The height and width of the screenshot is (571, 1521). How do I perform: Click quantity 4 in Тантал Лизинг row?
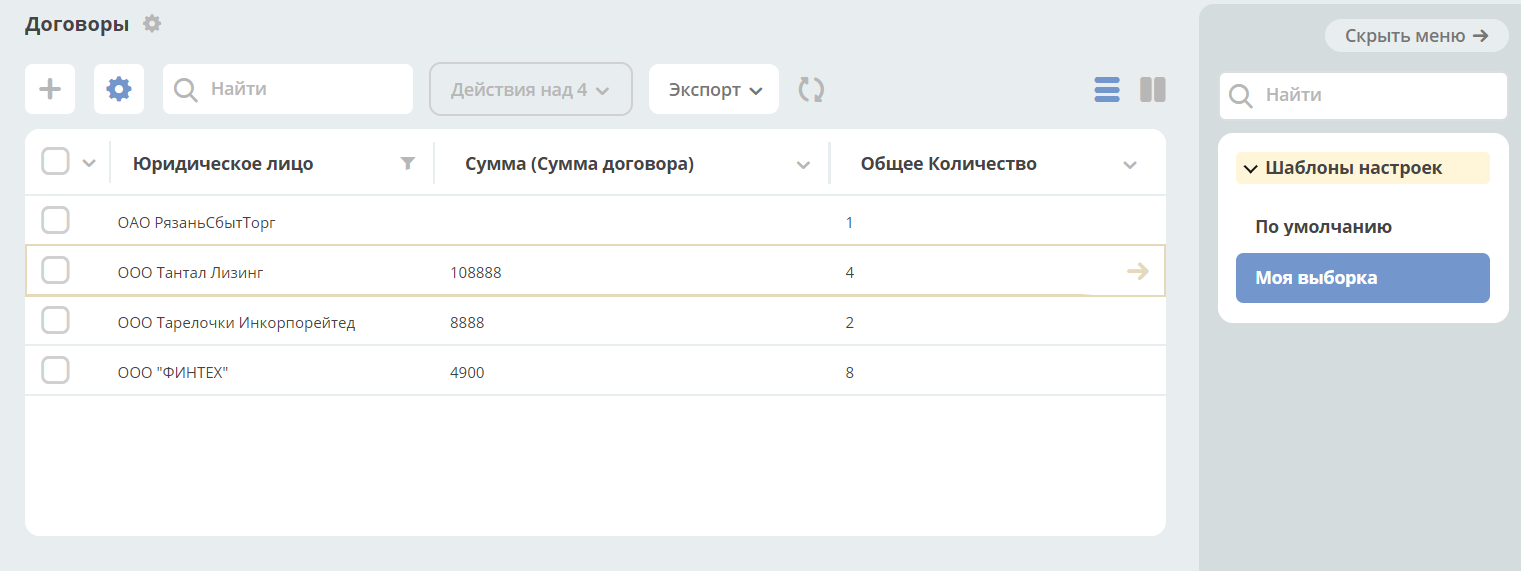coord(850,272)
